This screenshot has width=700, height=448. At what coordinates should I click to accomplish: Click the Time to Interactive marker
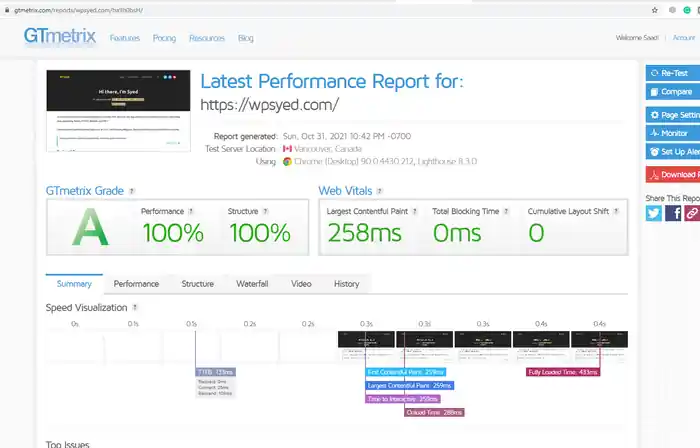click(x=403, y=399)
